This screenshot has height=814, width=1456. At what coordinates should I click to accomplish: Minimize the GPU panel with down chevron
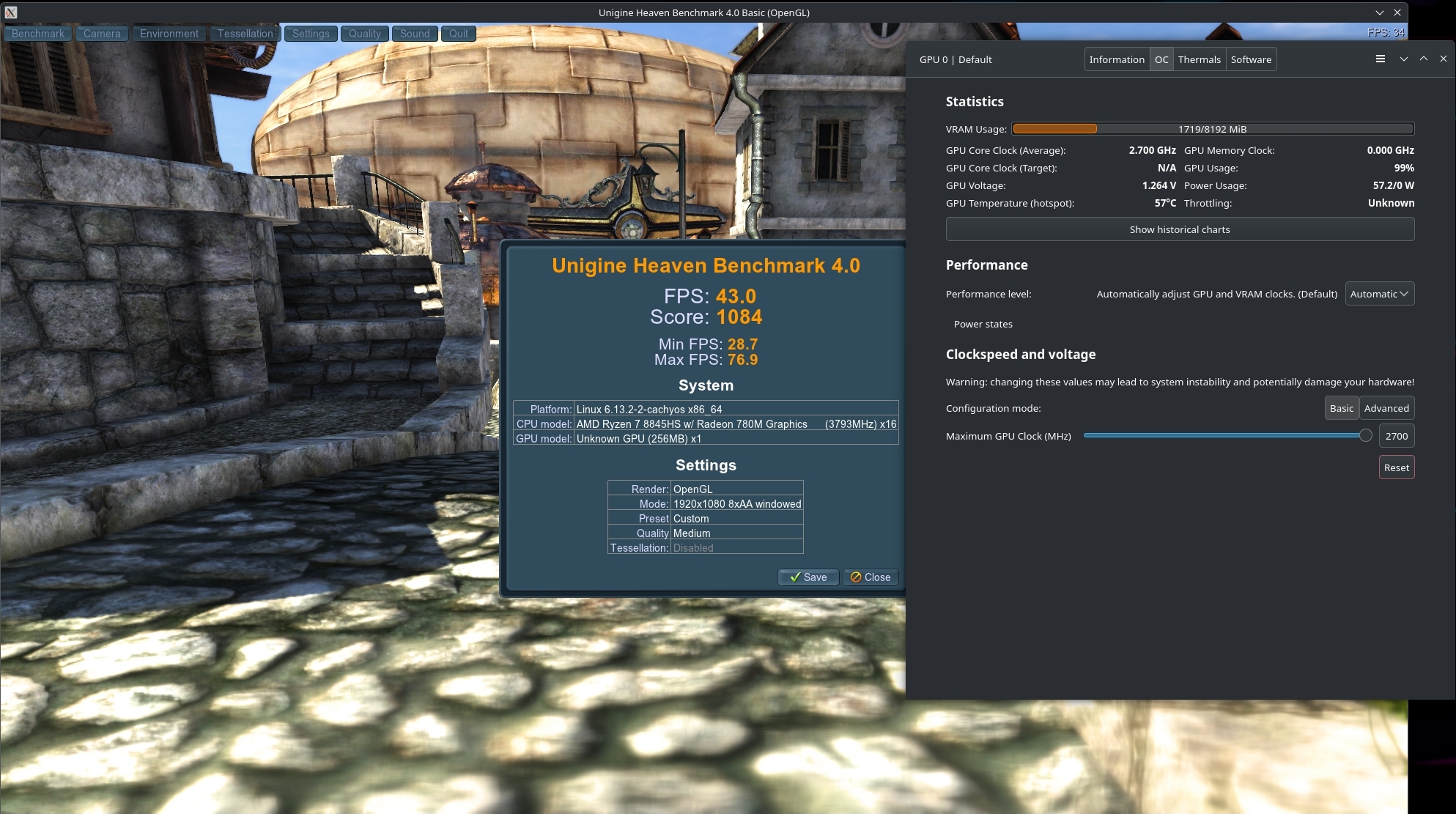pyautogui.click(x=1403, y=59)
